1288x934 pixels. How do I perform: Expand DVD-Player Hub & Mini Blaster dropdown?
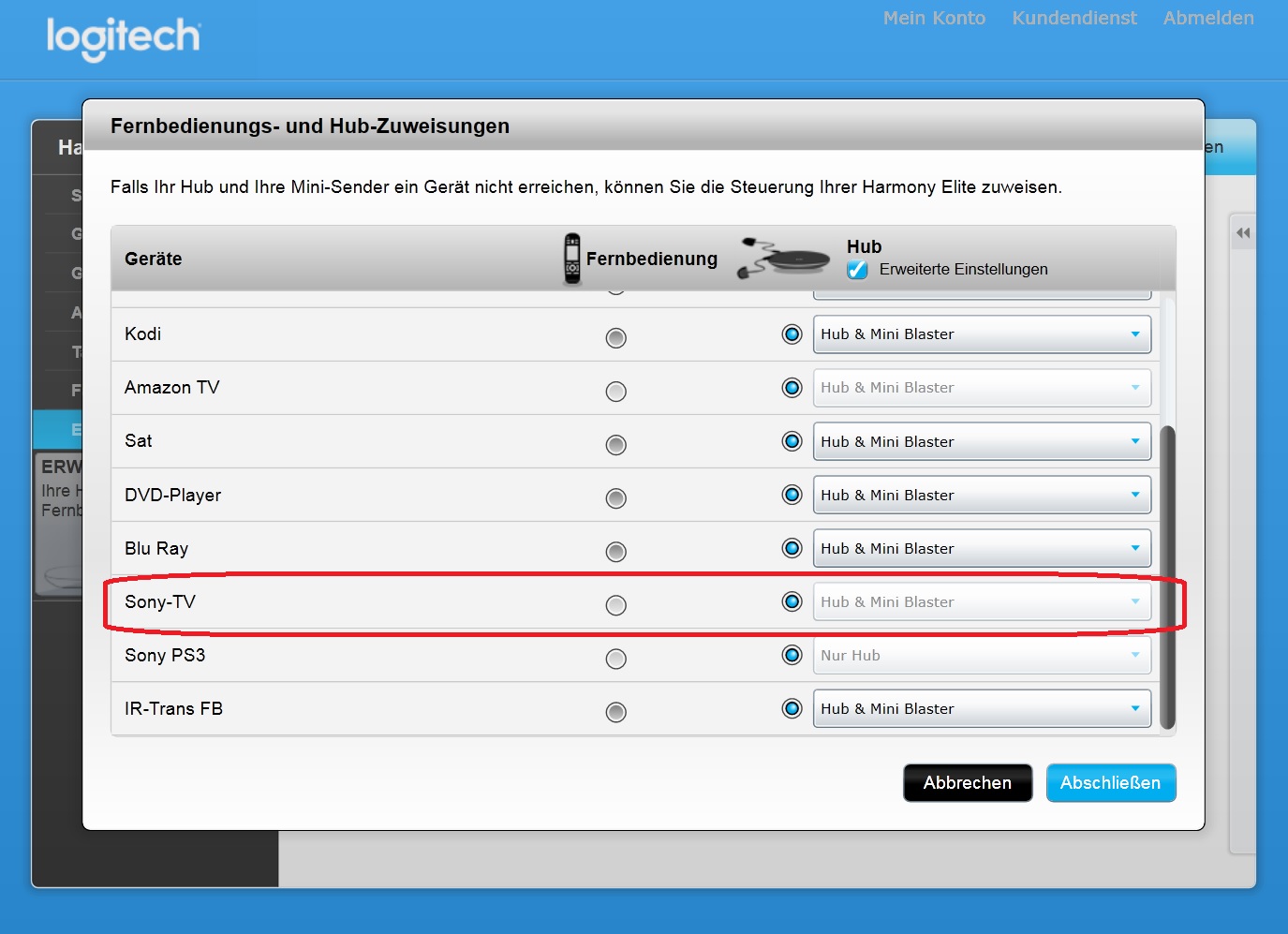pyautogui.click(x=981, y=495)
